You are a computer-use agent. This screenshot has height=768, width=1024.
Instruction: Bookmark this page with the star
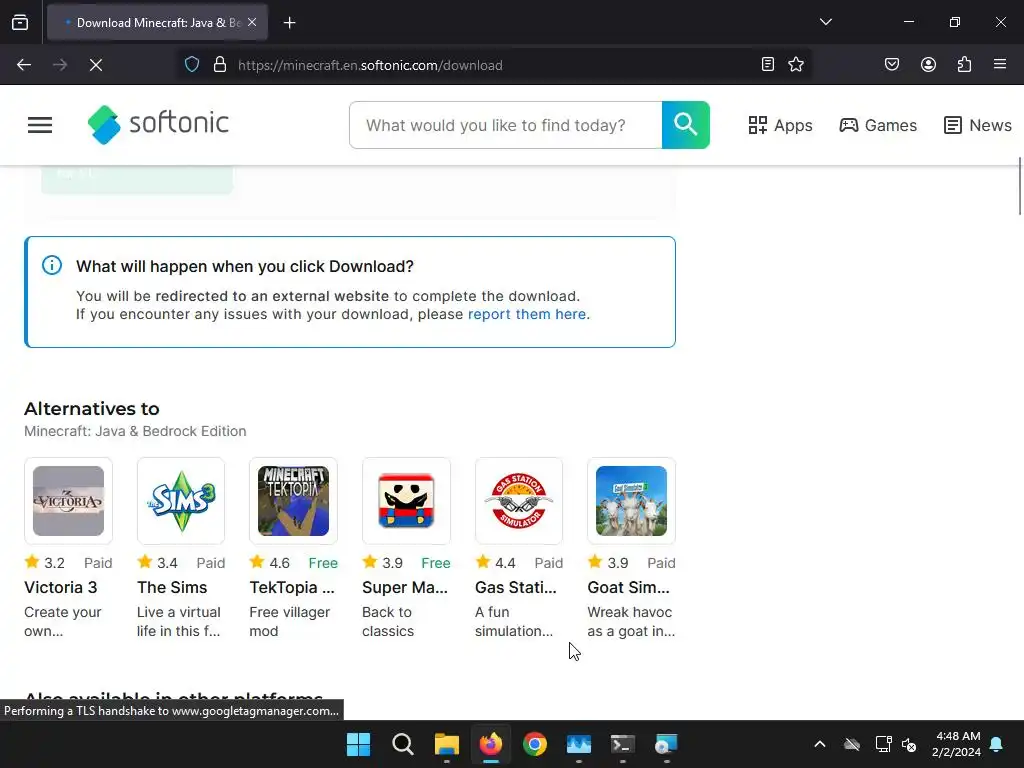tap(795, 65)
